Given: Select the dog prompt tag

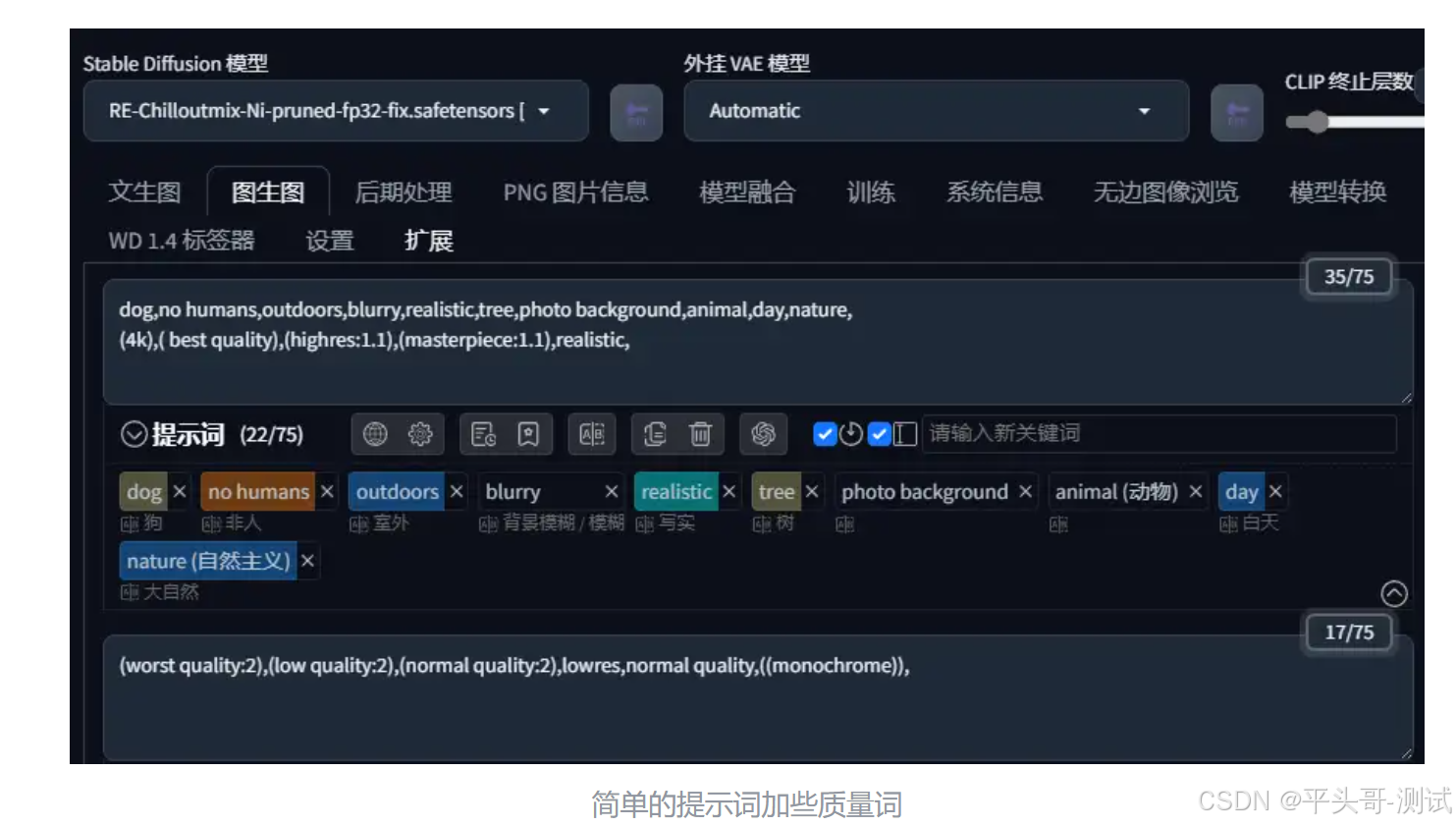Looking at the screenshot, I should coord(144,491).
